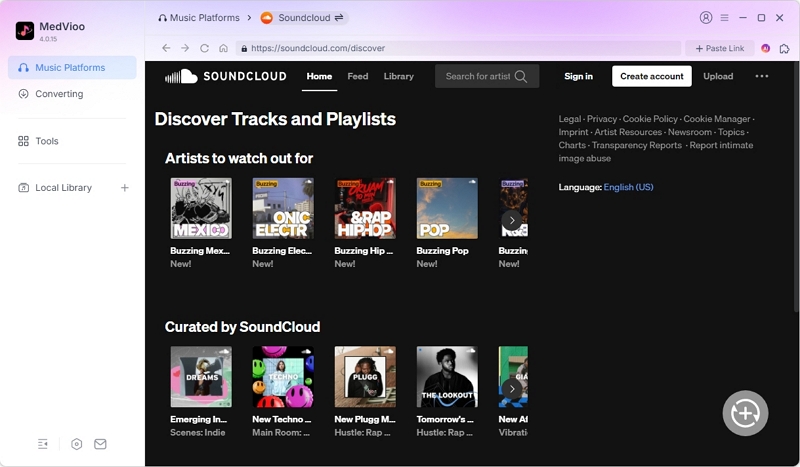Open the three-dots more menu
The width and height of the screenshot is (800, 467).
[762, 76]
